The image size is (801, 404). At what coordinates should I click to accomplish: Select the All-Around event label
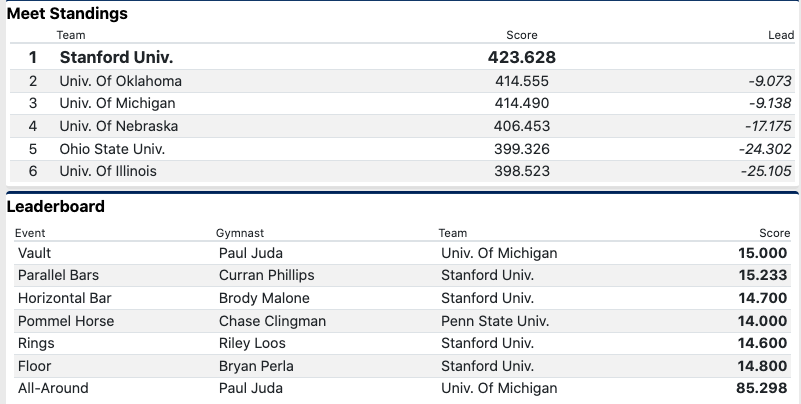53,388
